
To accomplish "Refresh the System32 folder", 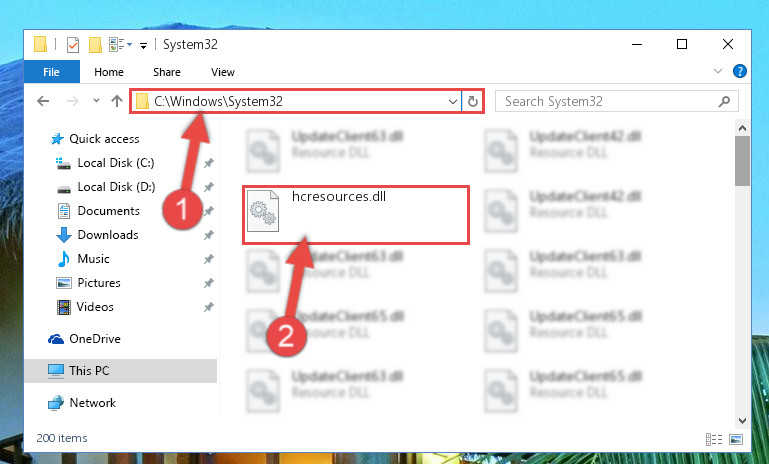I will click(473, 102).
